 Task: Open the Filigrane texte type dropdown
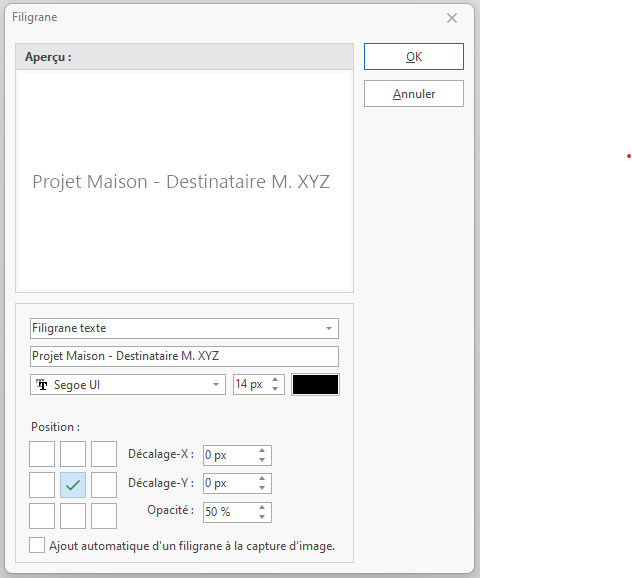184,328
